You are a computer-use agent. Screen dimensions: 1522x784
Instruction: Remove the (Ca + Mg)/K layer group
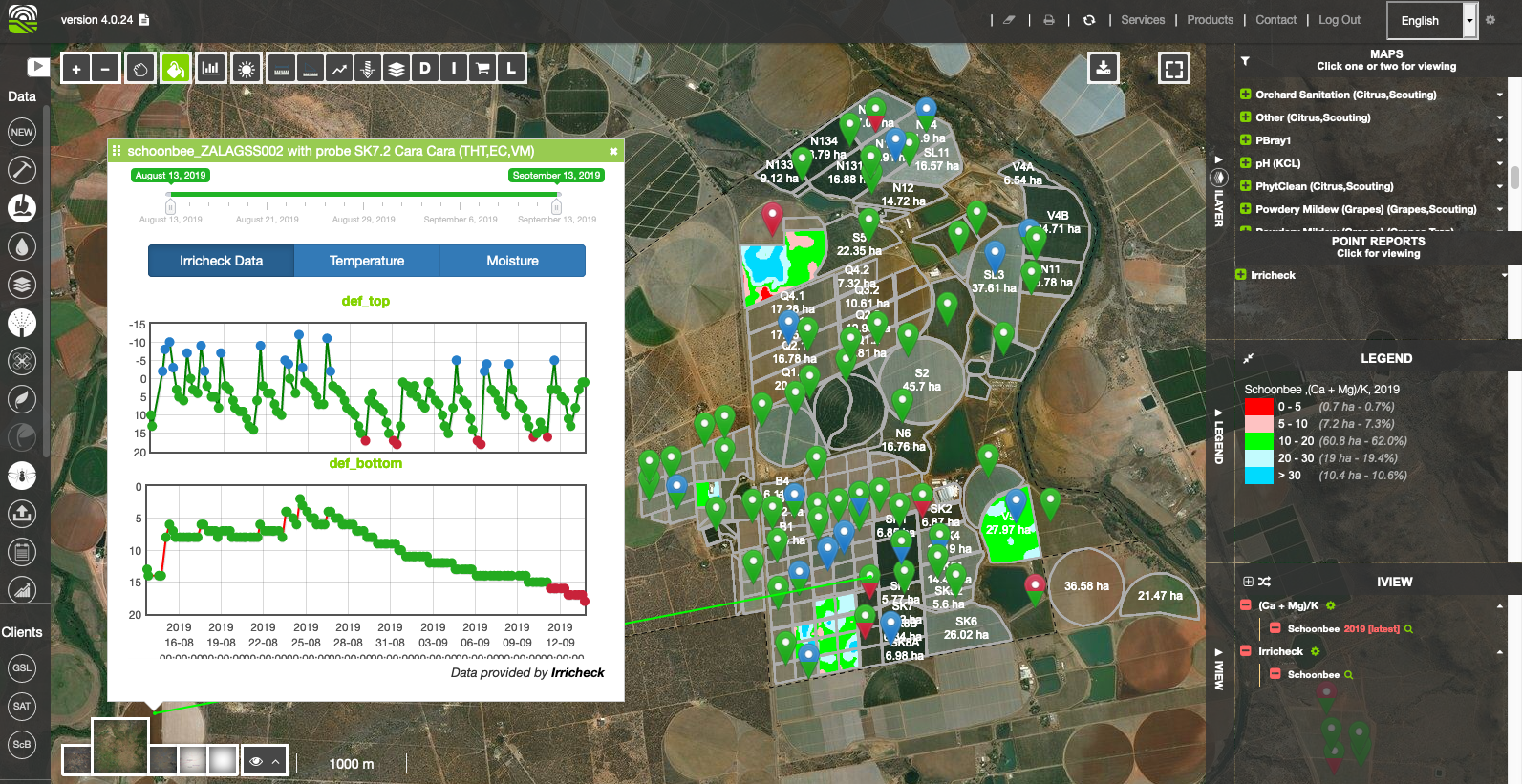click(x=1245, y=605)
